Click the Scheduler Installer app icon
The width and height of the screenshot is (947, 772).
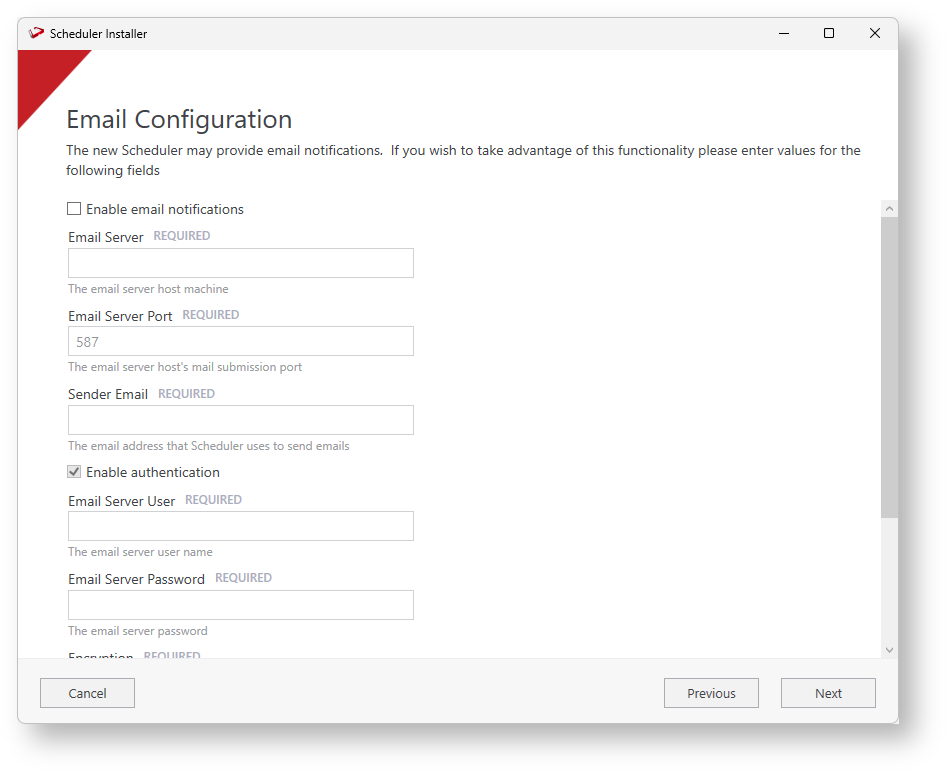(x=37, y=33)
